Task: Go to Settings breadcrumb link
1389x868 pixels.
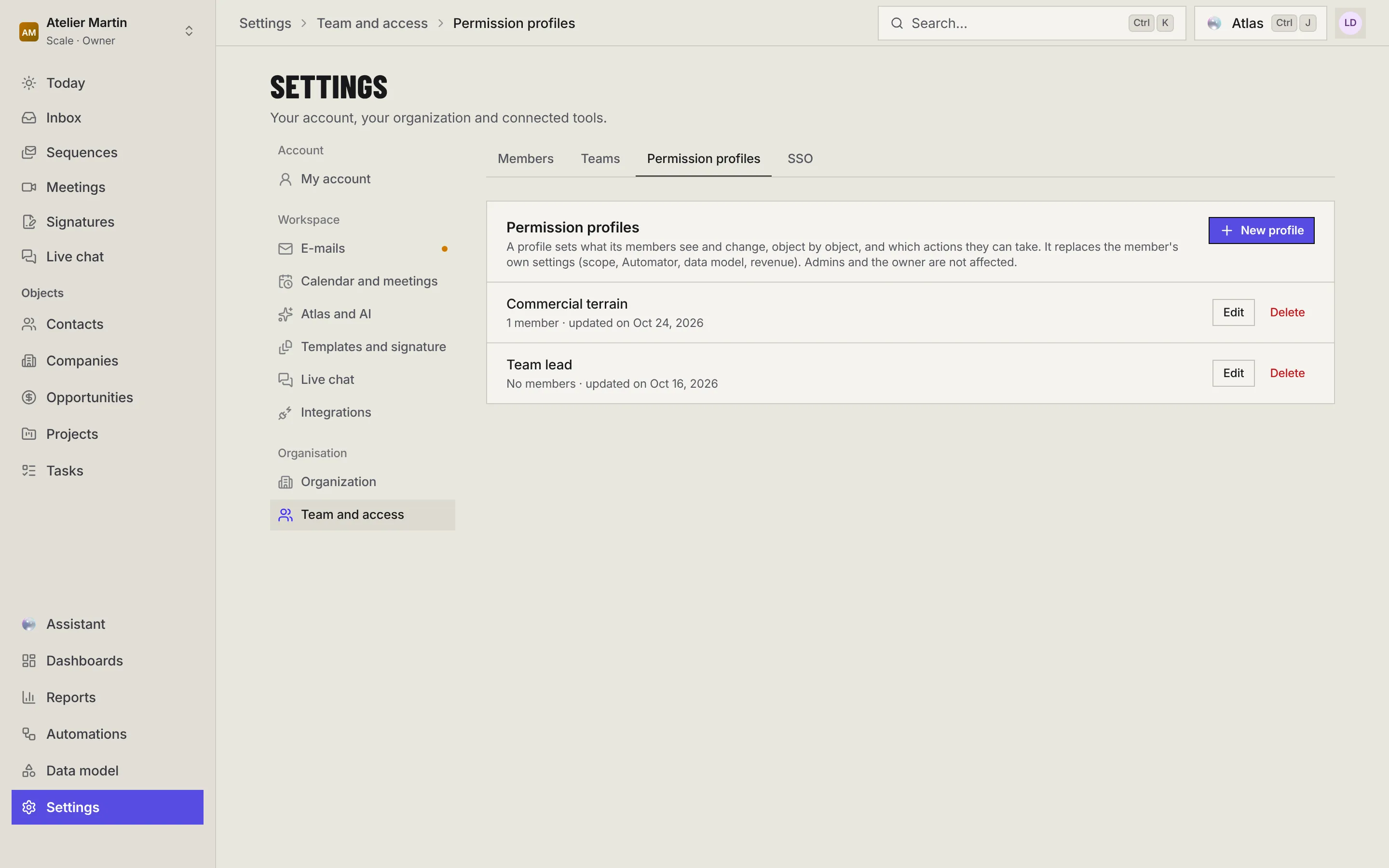Action: pyautogui.click(x=265, y=23)
